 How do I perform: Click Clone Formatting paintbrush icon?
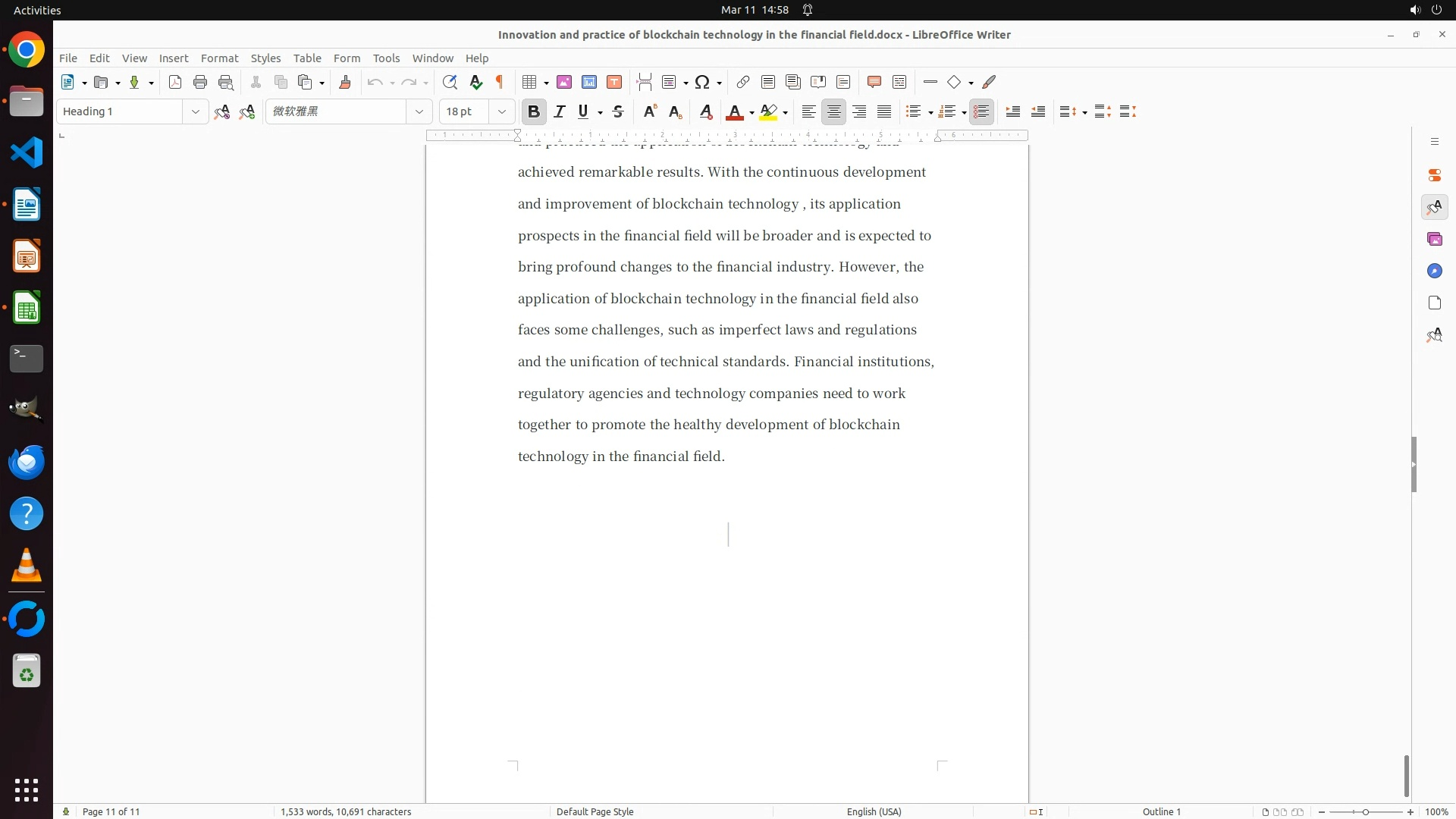345,83
